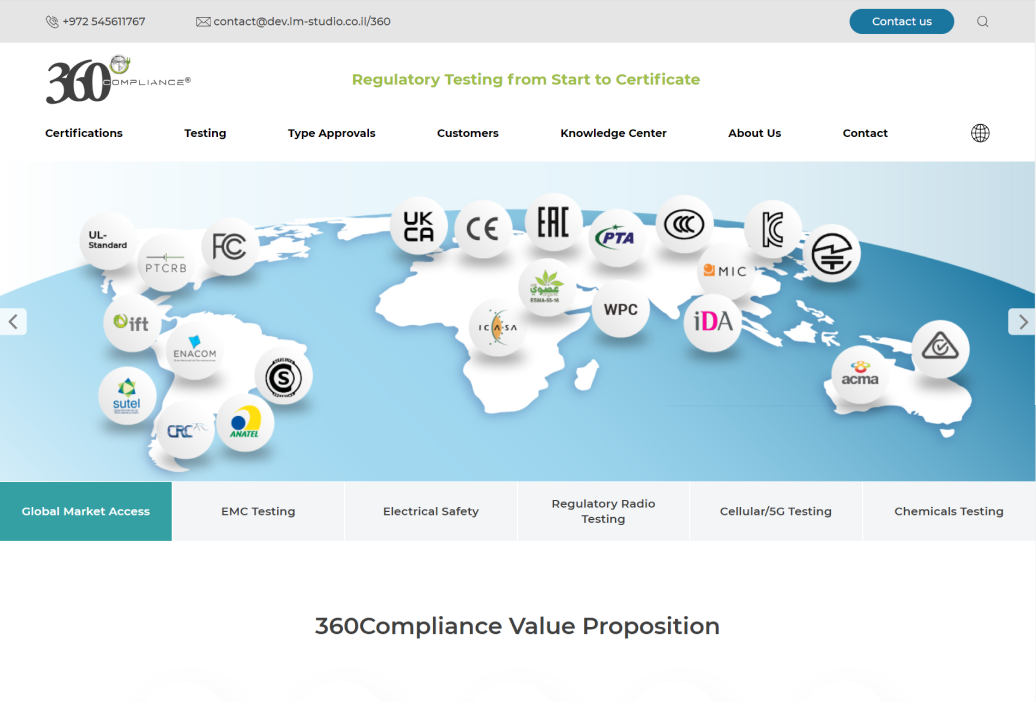Click the phone icon in top bar

click(x=52, y=22)
